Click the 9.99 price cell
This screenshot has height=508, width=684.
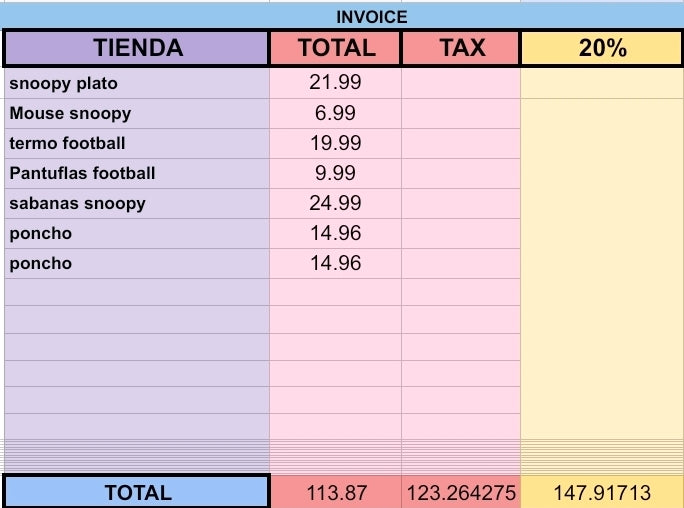tap(335, 173)
